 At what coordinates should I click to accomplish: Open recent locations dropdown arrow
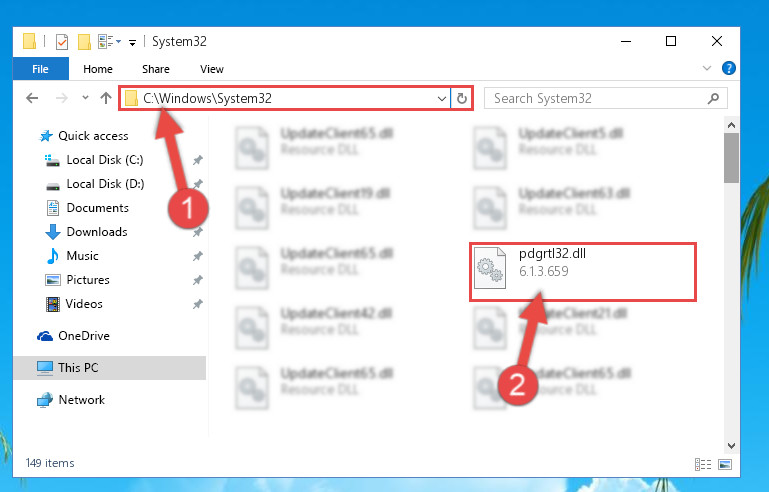tap(85, 98)
